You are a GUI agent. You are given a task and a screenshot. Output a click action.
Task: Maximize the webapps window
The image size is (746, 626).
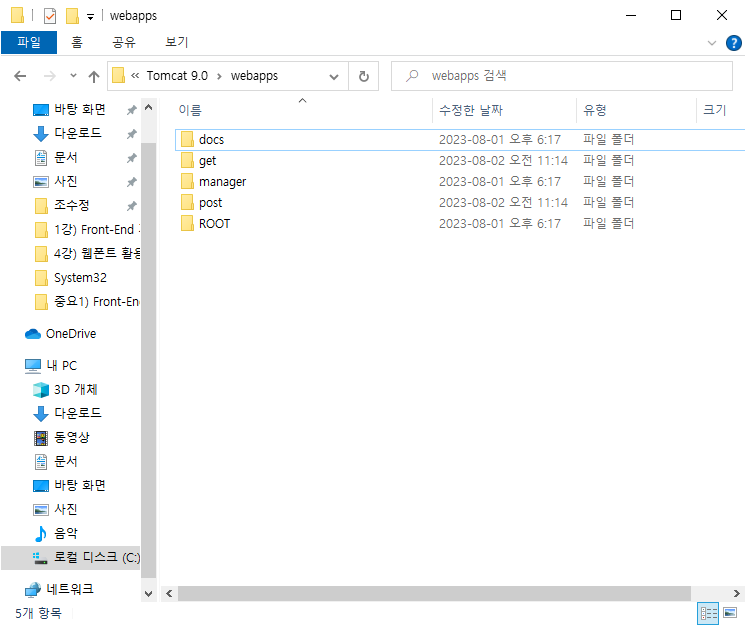[676, 16]
